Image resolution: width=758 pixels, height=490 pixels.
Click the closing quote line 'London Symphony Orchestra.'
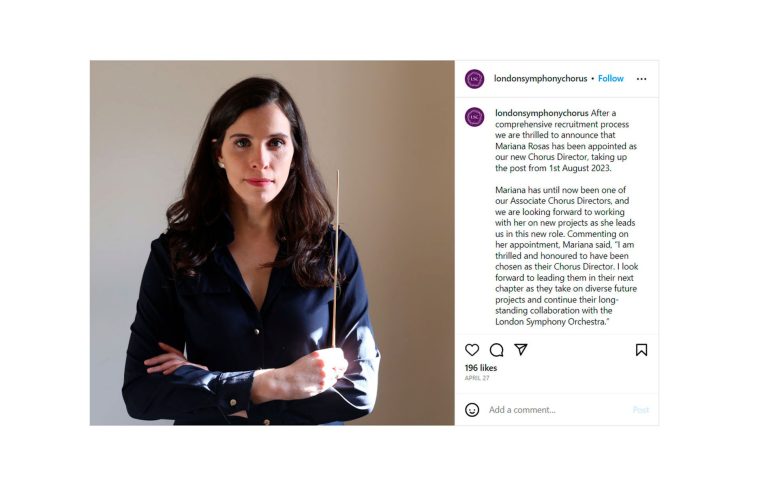pyautogui.click(x=552, y=322)
